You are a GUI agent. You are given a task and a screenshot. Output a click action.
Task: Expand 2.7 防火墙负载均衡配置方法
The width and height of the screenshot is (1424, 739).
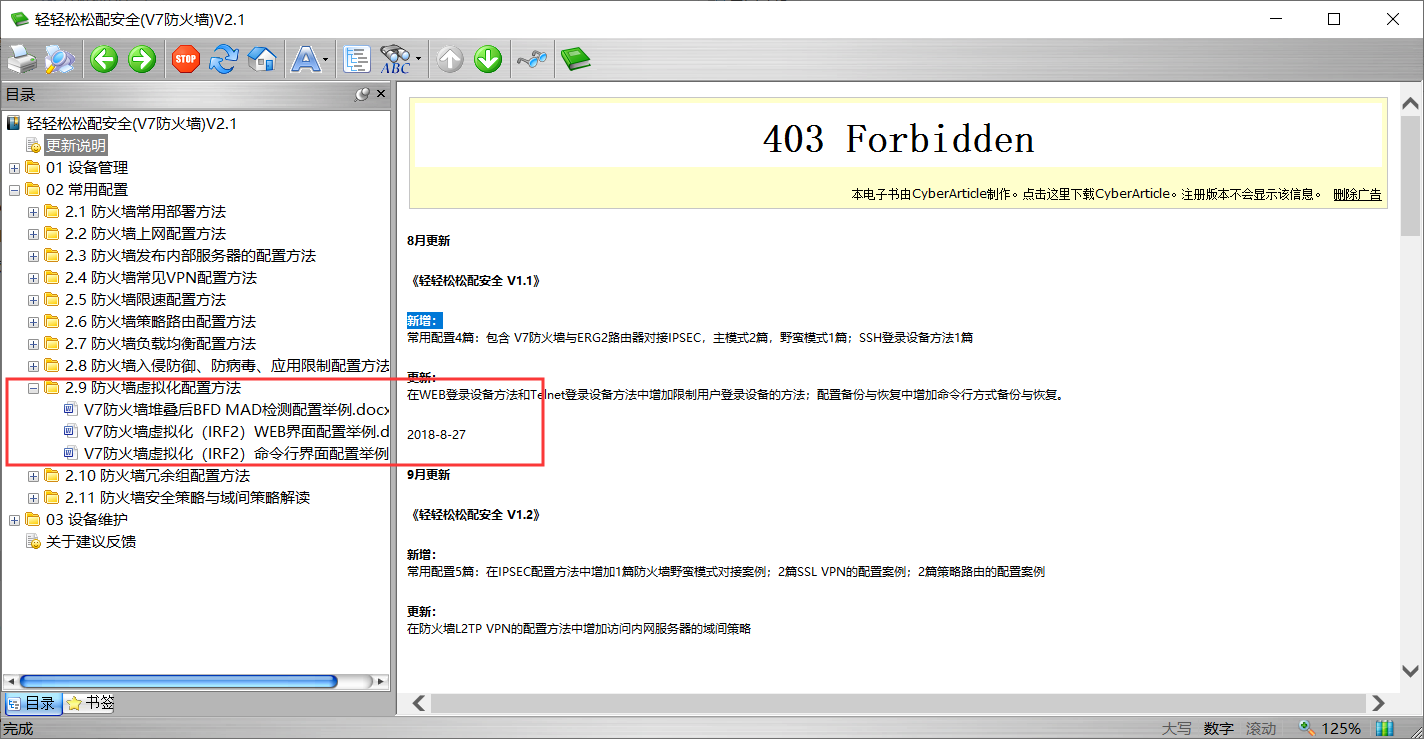click(x=33, y=344)
